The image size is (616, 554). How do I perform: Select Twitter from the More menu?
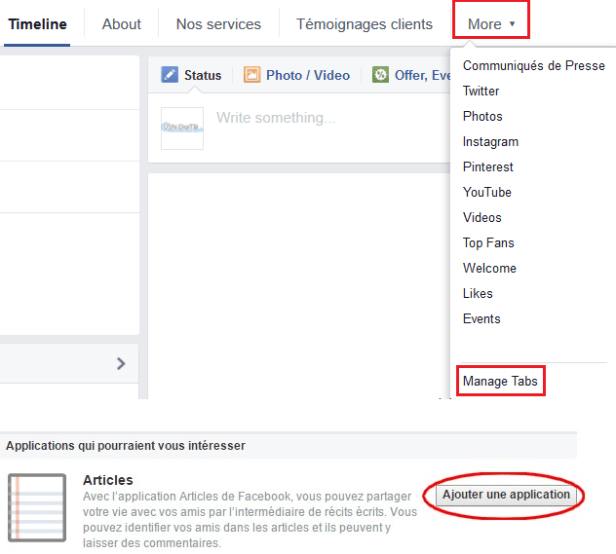click(x=481, y=91)
